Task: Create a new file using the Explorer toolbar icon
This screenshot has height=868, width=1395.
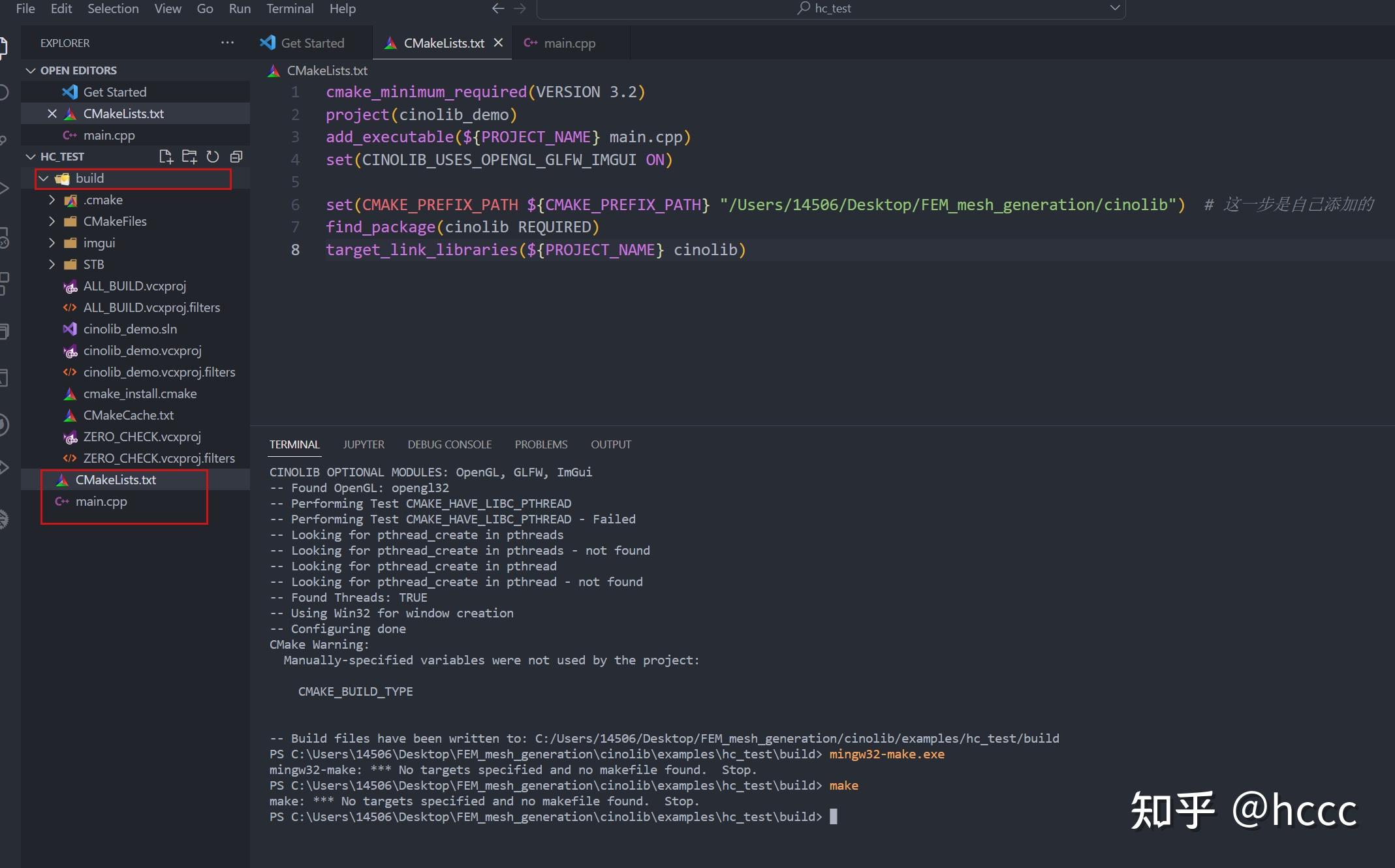Action: tap(166, 157)
